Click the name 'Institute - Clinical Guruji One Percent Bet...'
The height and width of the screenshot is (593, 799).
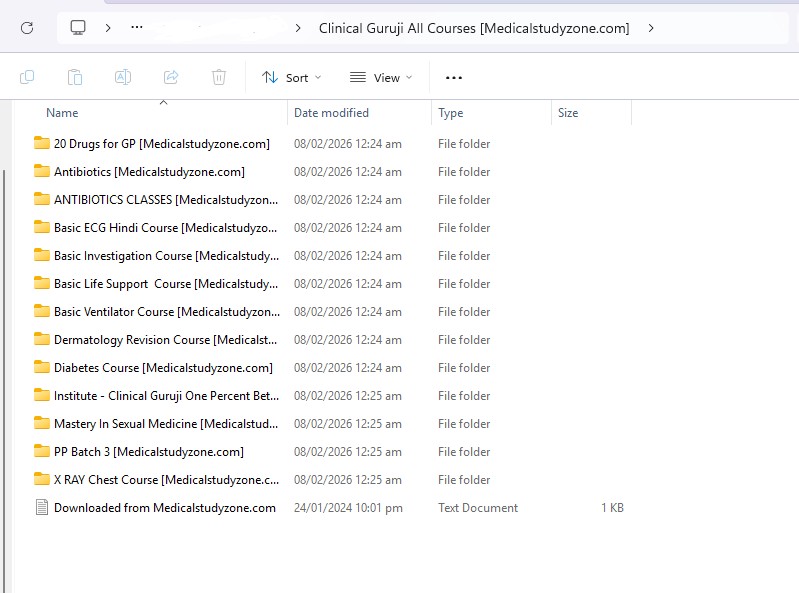click(x=166, y=396)
